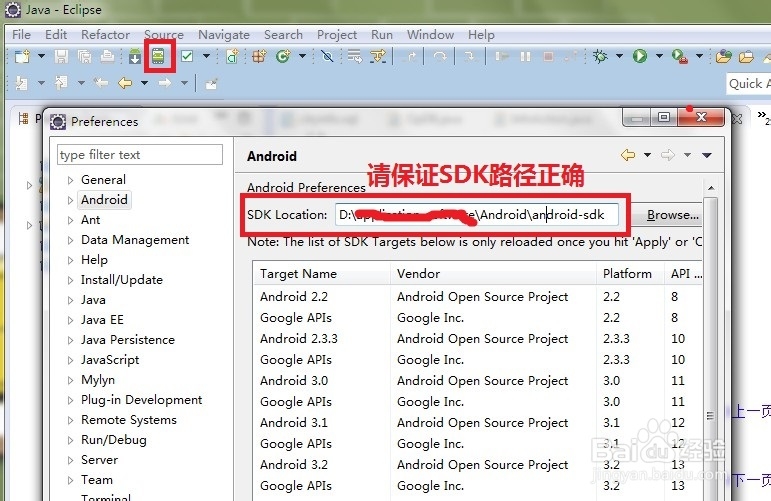Click the yellow back arrow in Preferences
This screenshot has width=771, height=501.
(x=628, y=155)
